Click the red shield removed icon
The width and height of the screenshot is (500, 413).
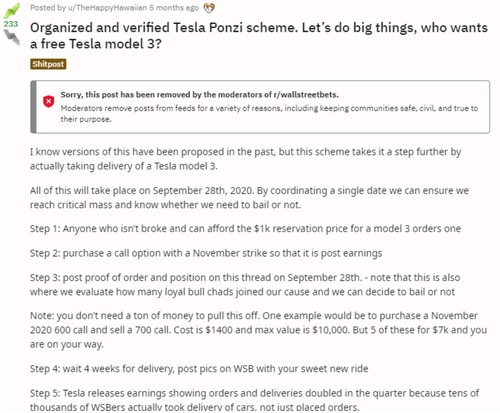(49, 101)
